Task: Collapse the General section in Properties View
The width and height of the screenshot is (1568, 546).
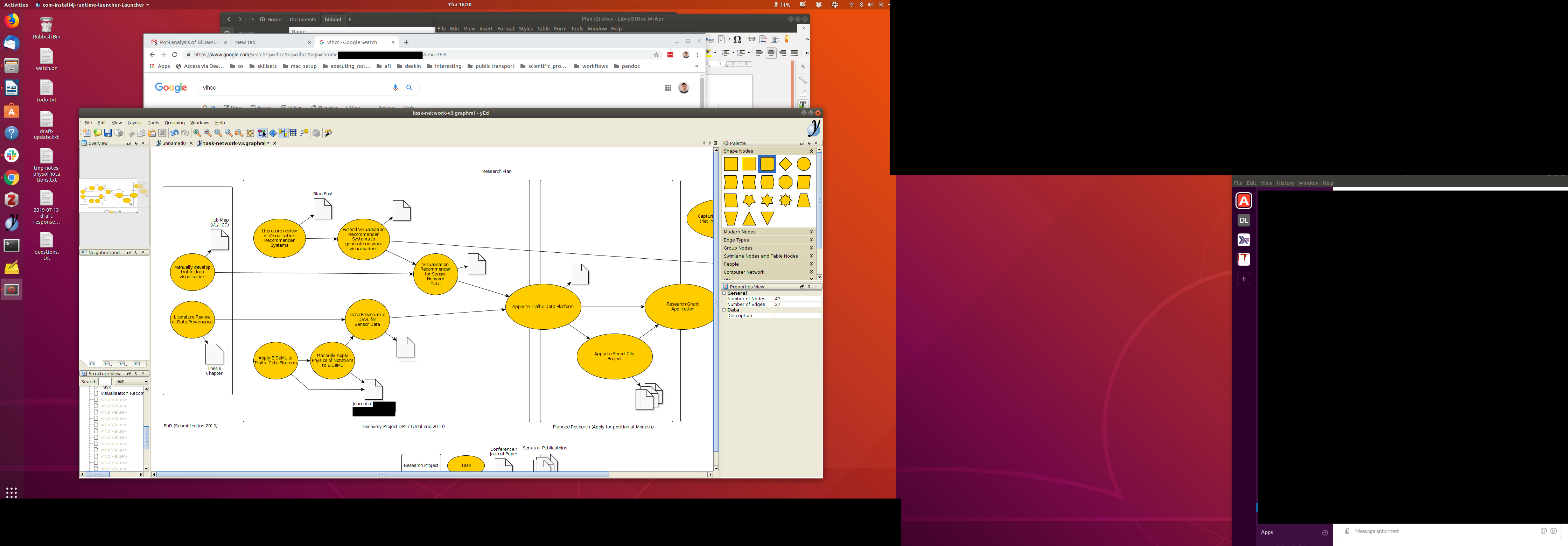Action: click(x=724, y=293)
